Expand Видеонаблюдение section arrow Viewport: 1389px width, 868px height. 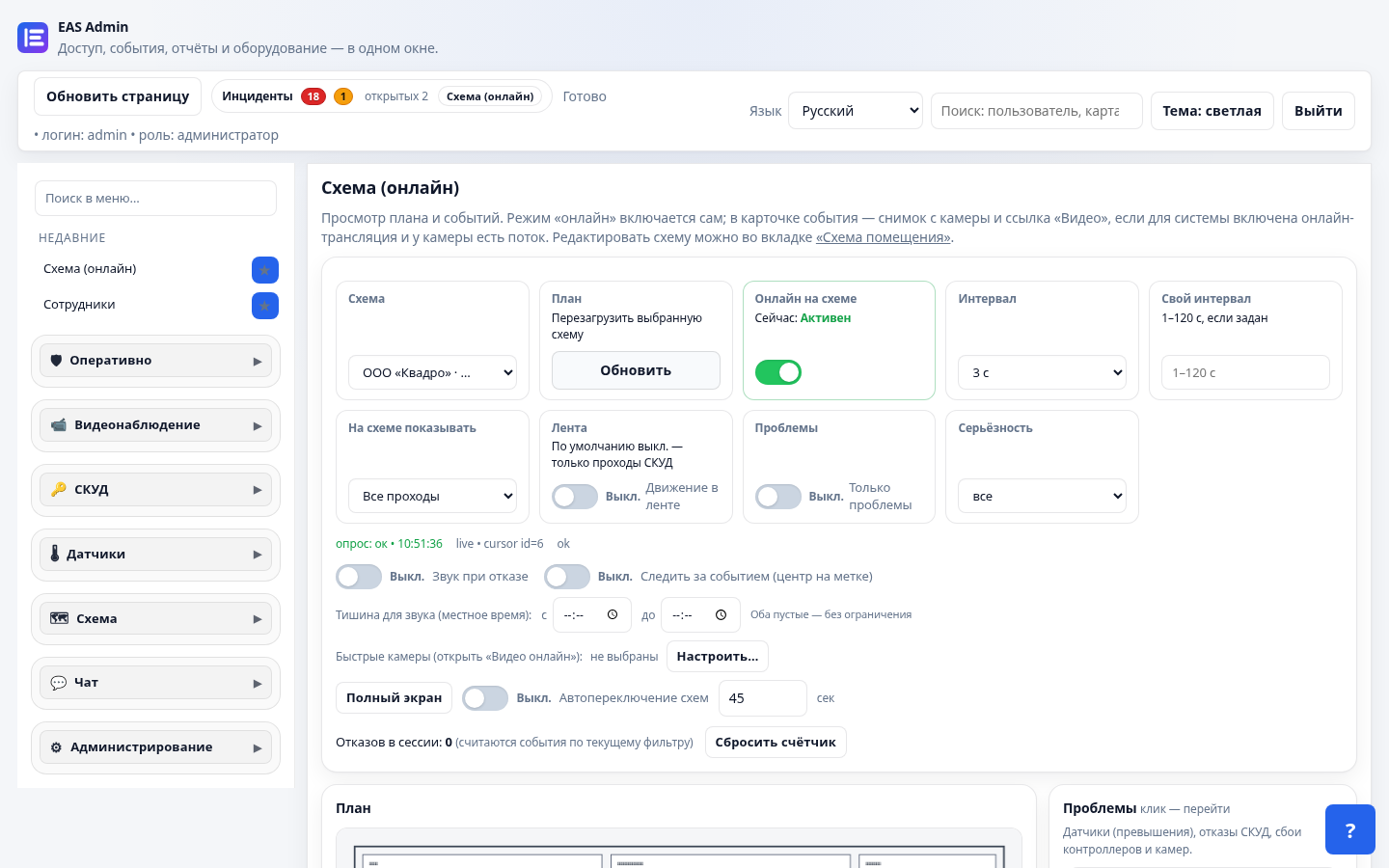click(258, 426)
